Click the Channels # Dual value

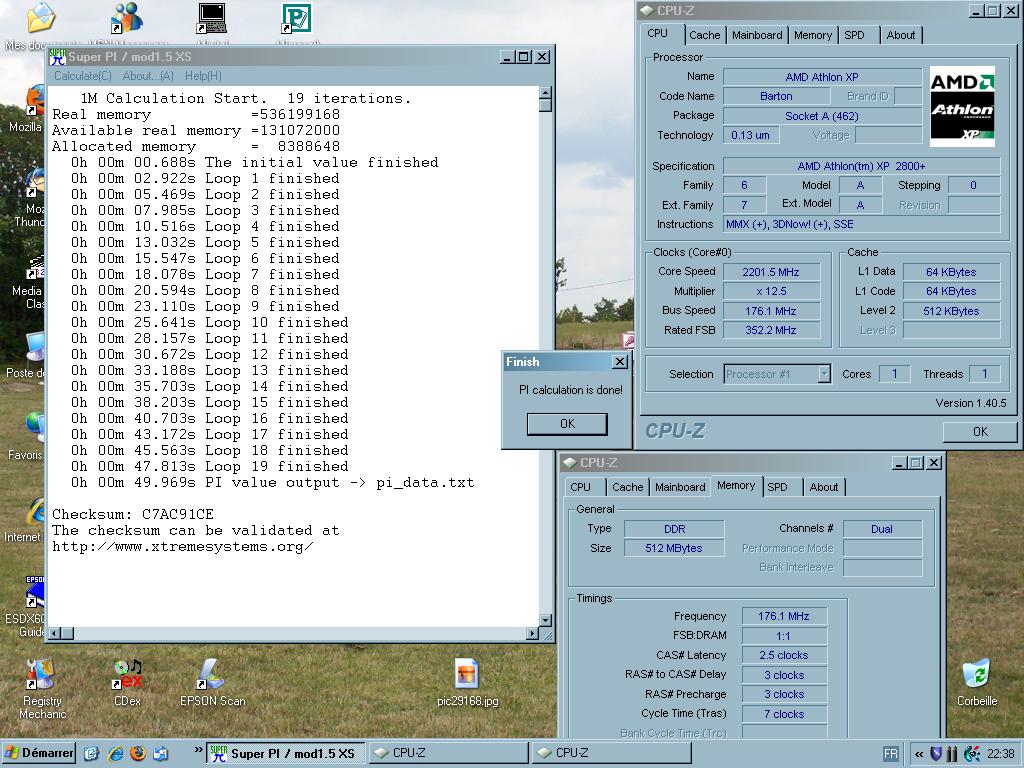(x=882, y=529)
